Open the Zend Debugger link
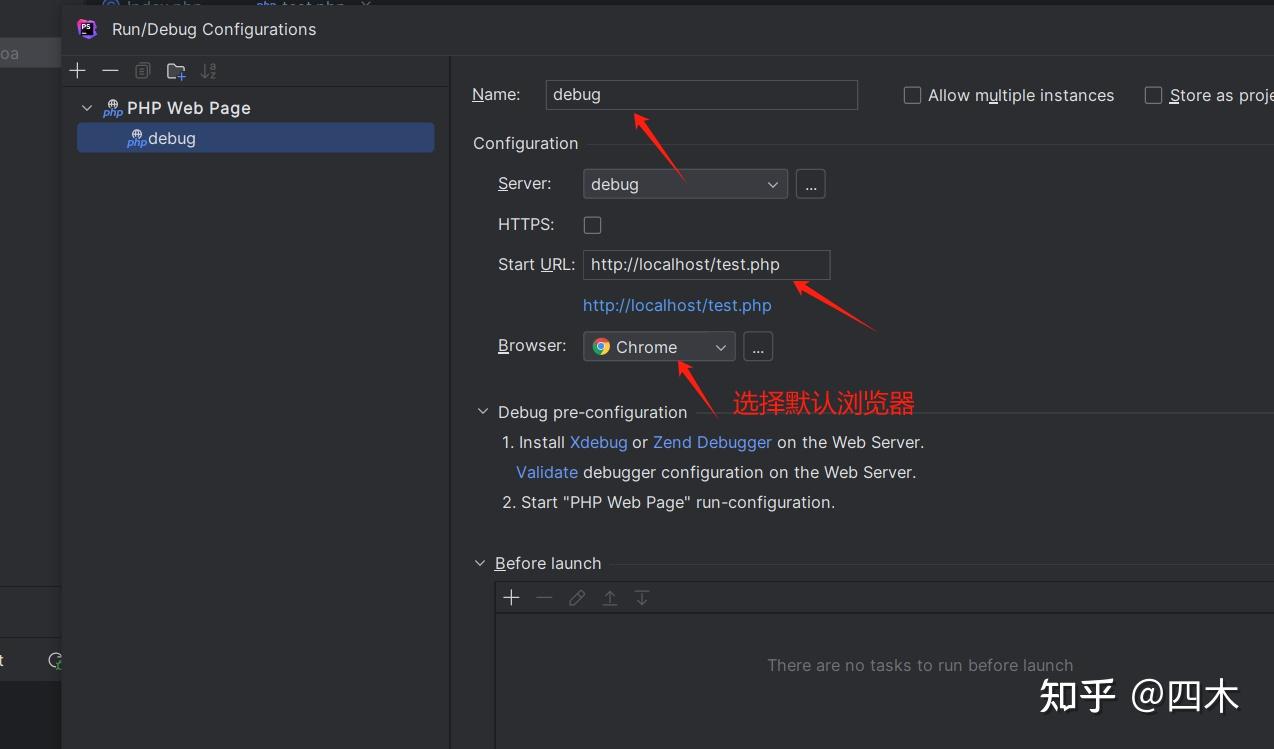Image resolution: width=1274 pixels, height=749 pixels. click(713, 442)
